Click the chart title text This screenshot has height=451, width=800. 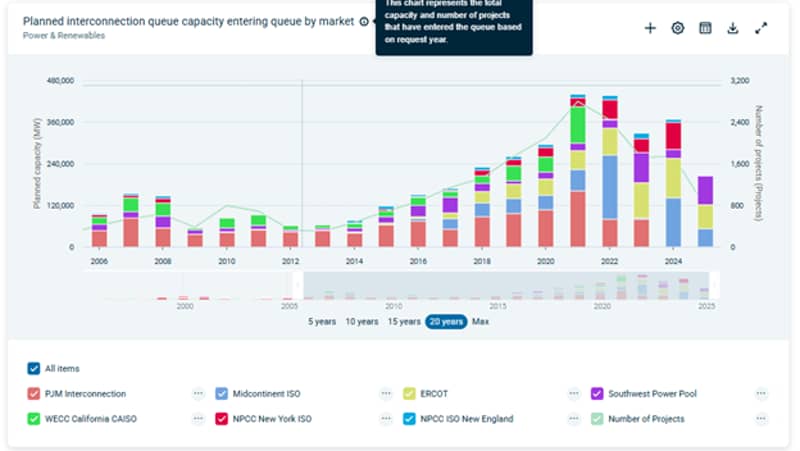tap(188, 21)
